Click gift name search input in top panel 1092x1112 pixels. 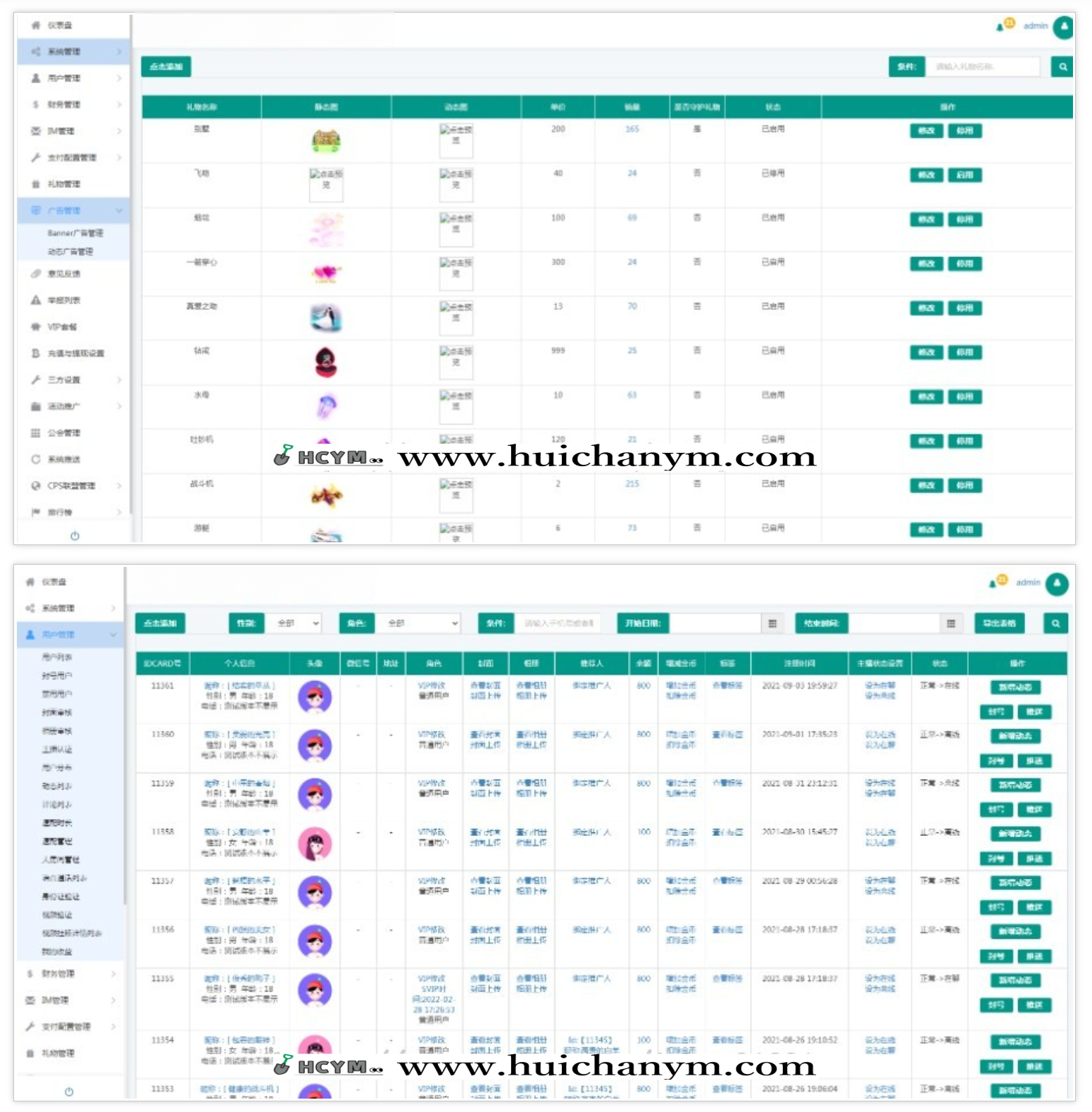point(982,67)
